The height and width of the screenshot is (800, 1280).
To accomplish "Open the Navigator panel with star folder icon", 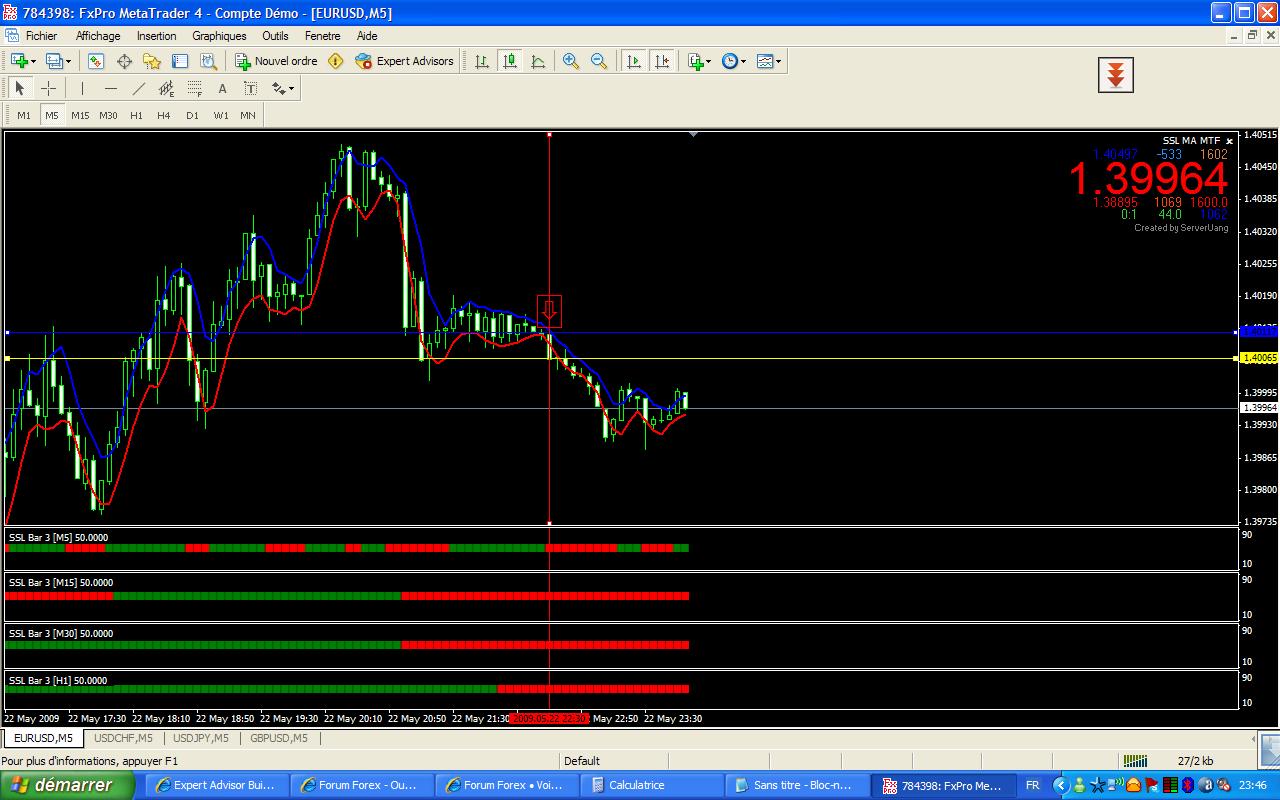I will click(x=152, y=61).
